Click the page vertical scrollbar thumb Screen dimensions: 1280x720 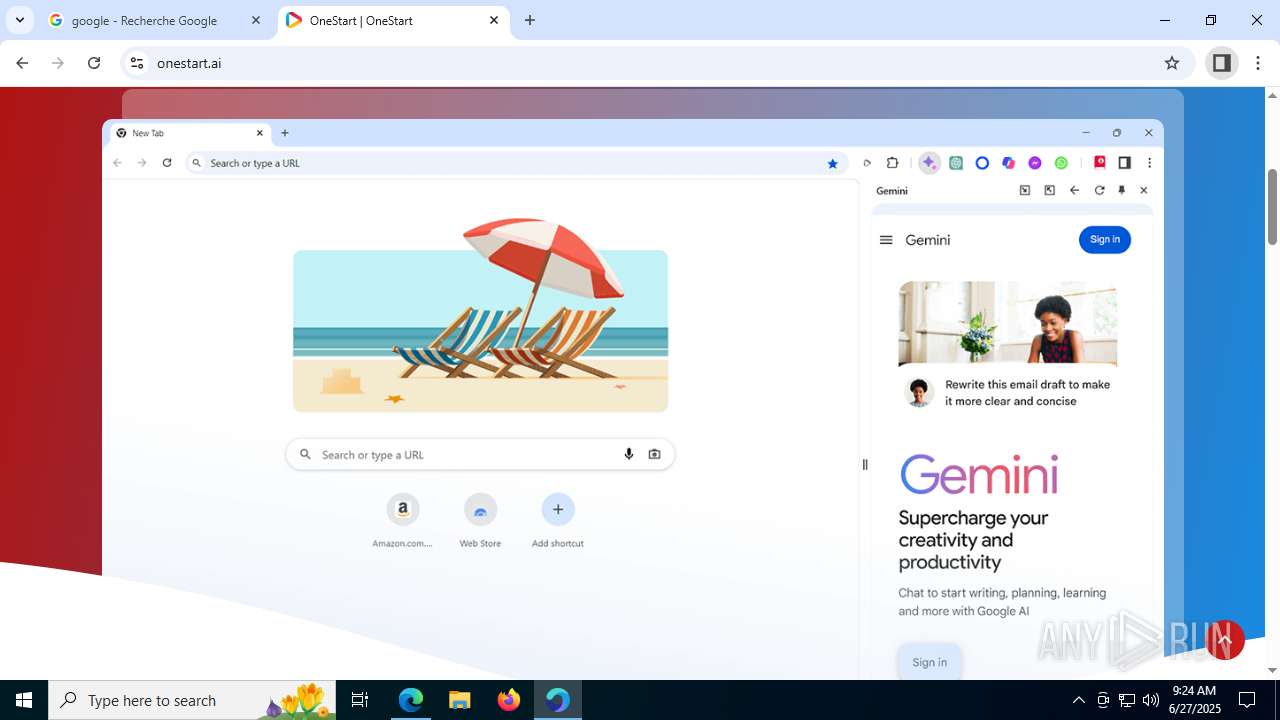click(x=1272, y=207)
